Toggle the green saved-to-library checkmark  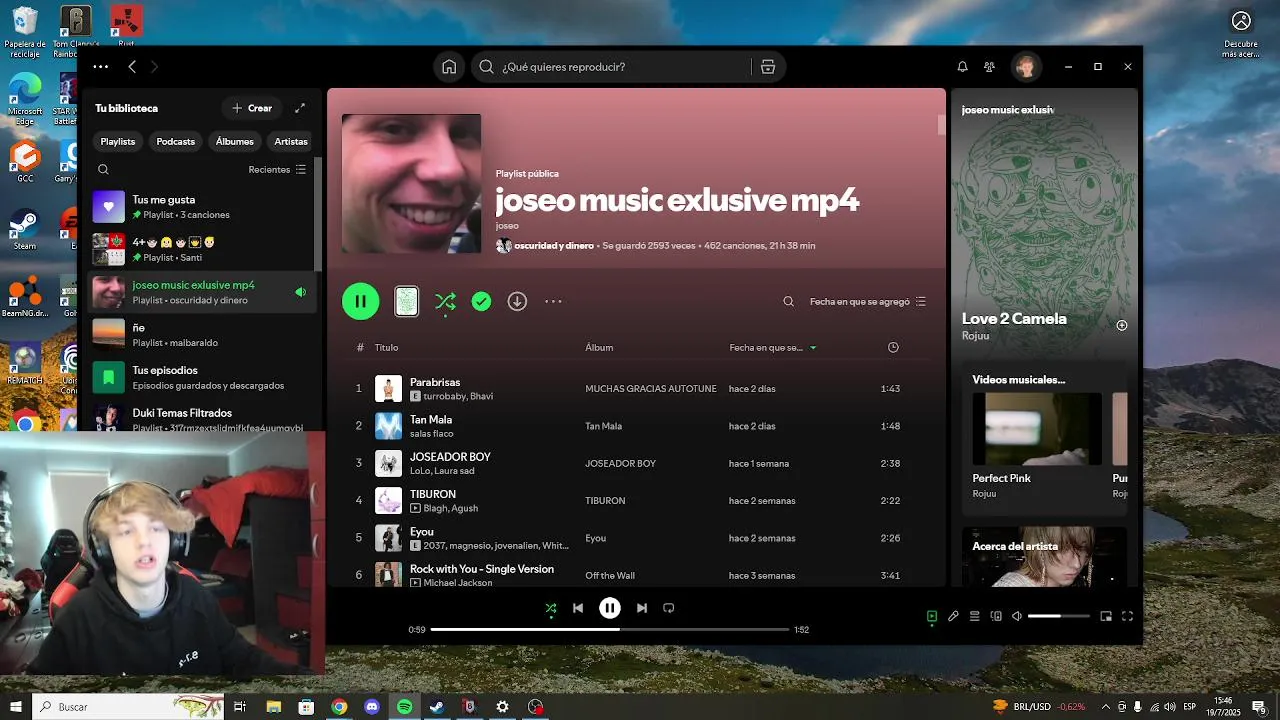click(481, 301)
